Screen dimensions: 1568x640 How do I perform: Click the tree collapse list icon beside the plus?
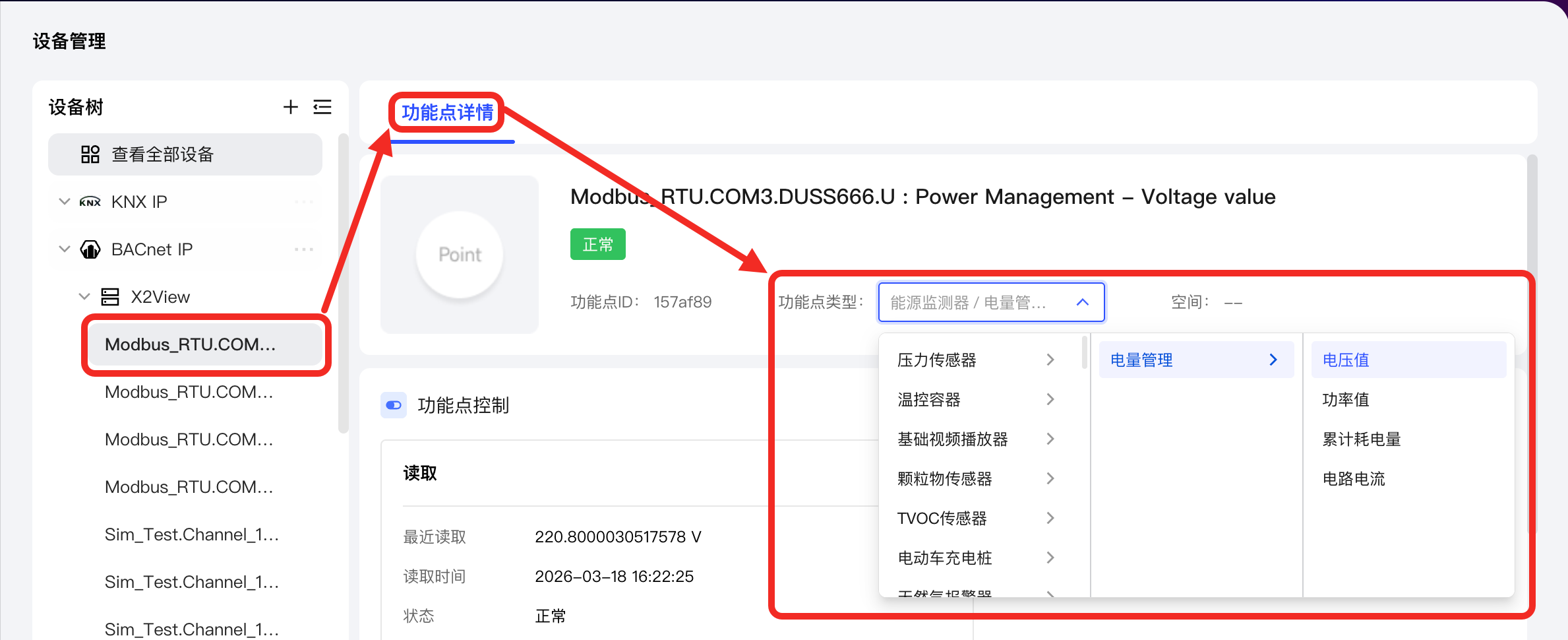coord(322,106)
